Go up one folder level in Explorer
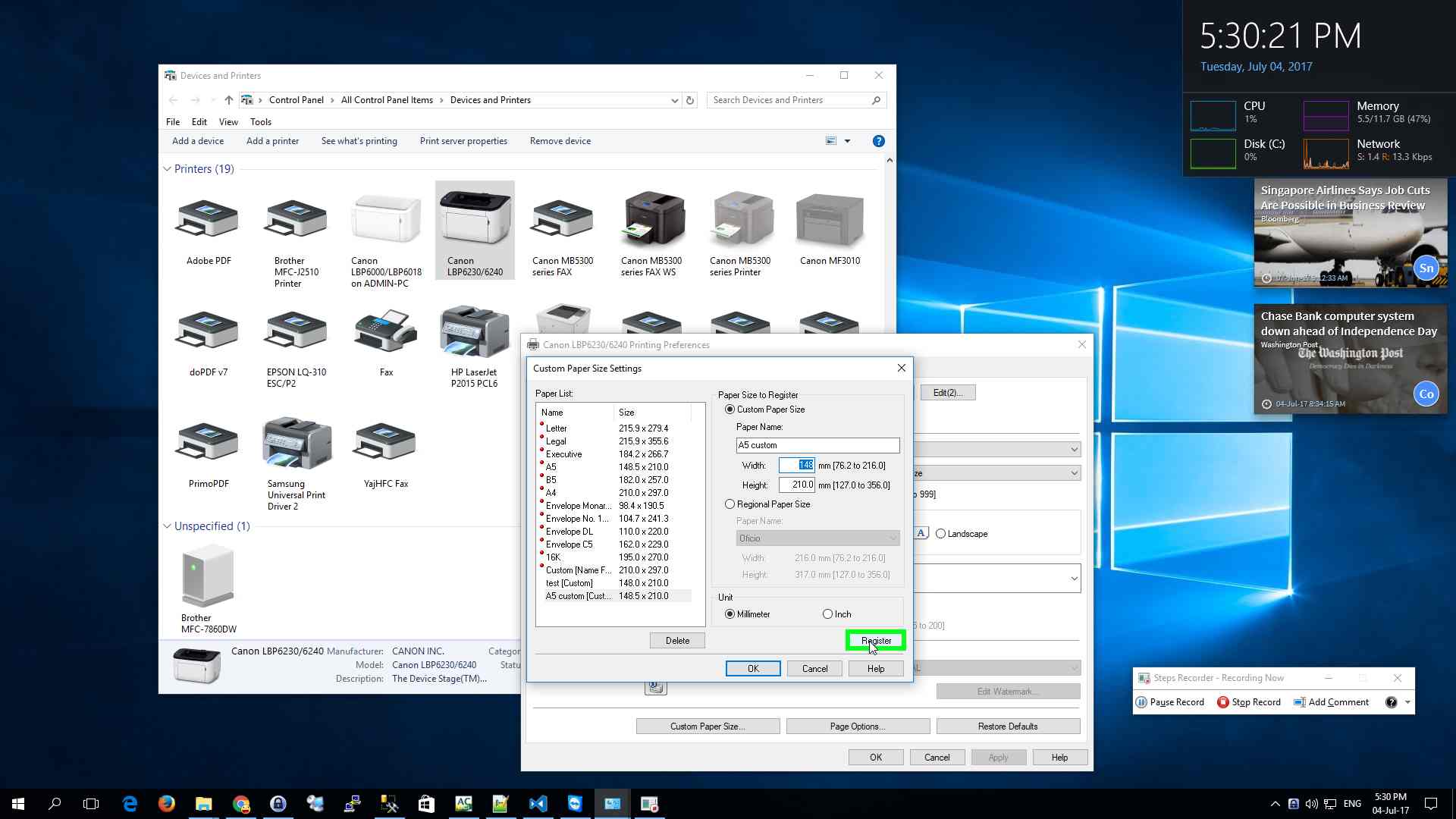Image resolution: width=1456 pixels, height=819 pixels. click(228, 100)
